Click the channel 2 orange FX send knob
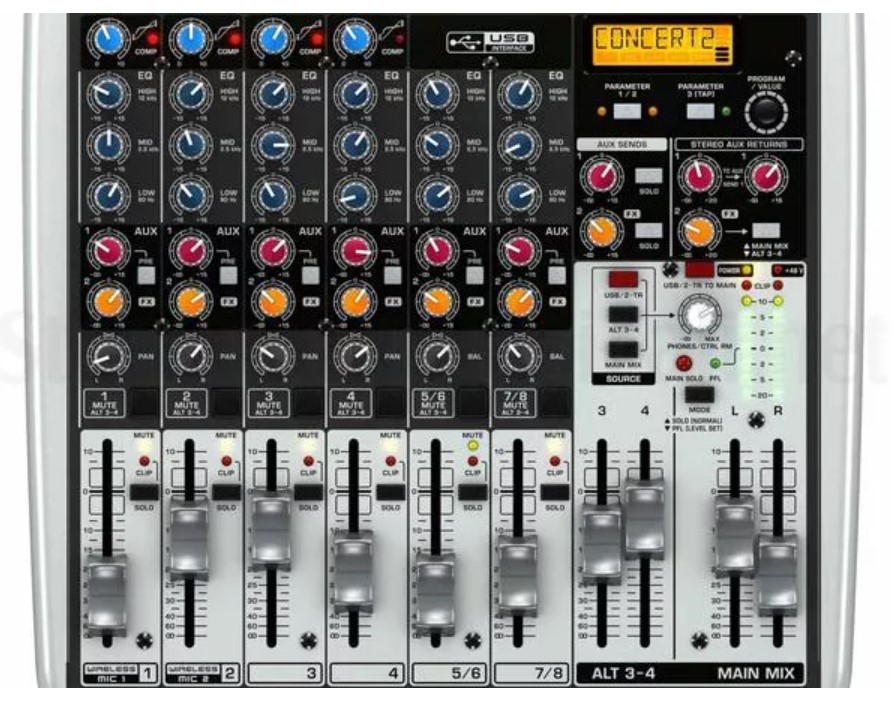The width and height of the screenshot is (894, 701). (x=189, y=300)
